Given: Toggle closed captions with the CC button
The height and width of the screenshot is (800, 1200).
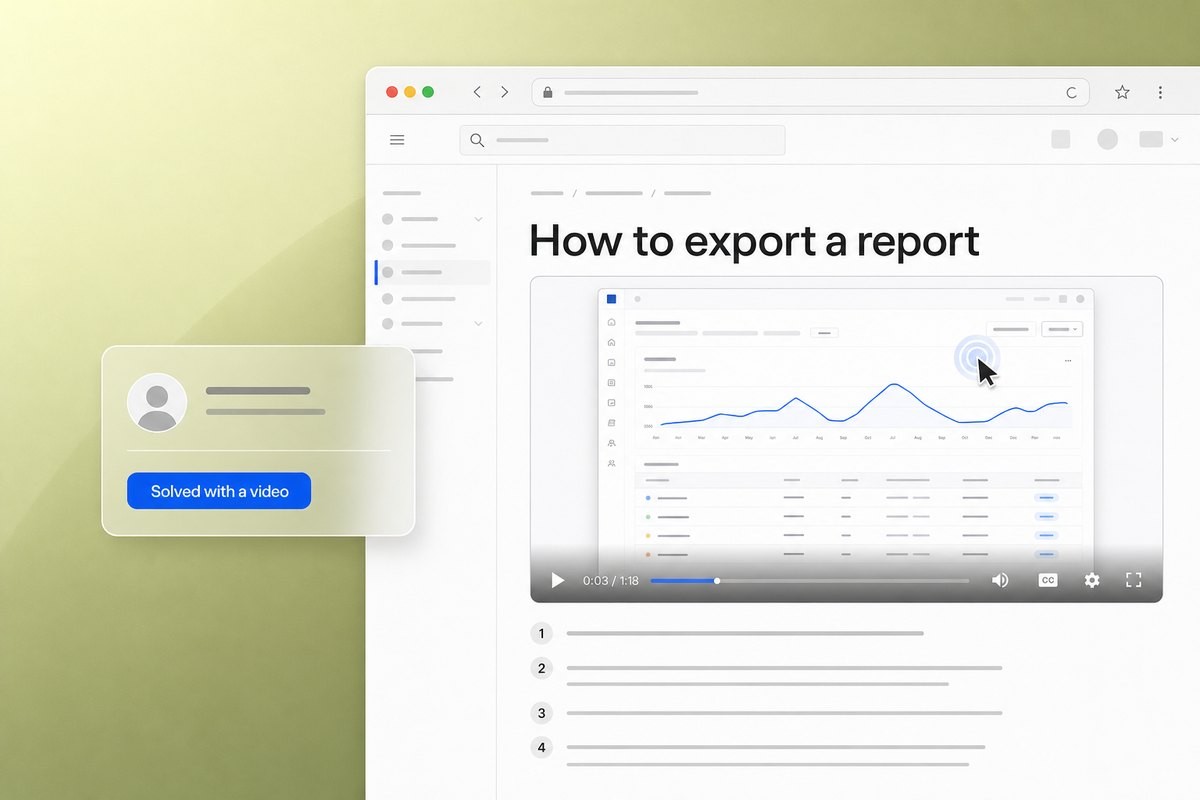Looking at the screenshot, I should click(x=1047, y=580).
